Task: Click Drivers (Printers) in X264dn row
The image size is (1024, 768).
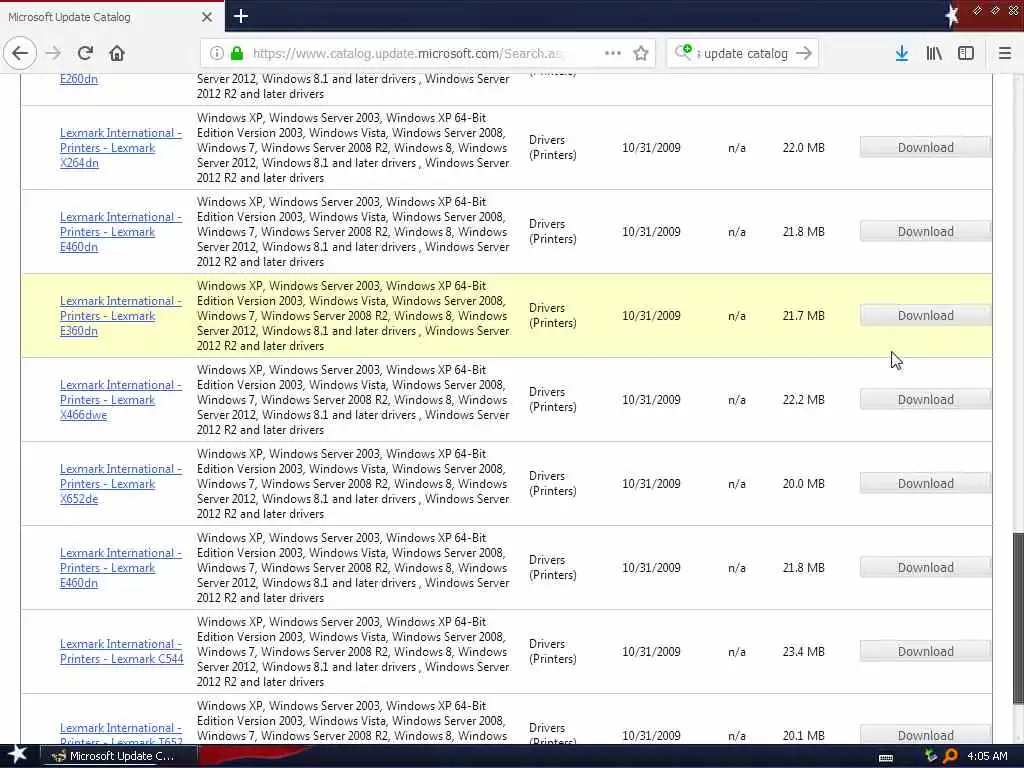Action: [552, 148]
